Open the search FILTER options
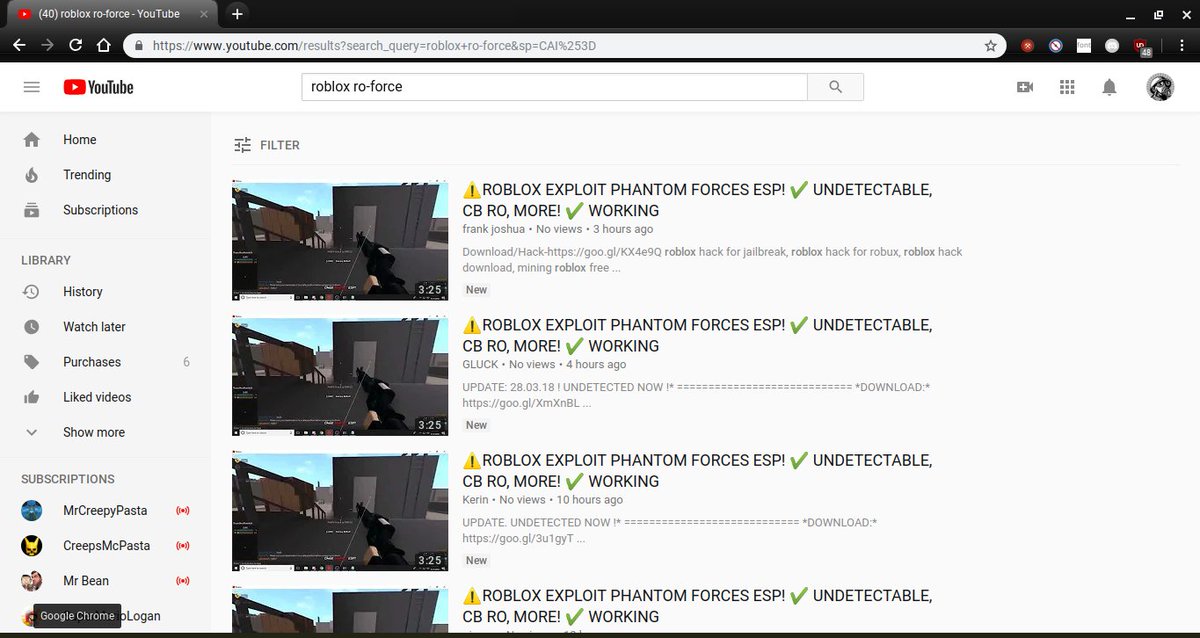Screen dimensions: 1200x638 click(266, 145)
